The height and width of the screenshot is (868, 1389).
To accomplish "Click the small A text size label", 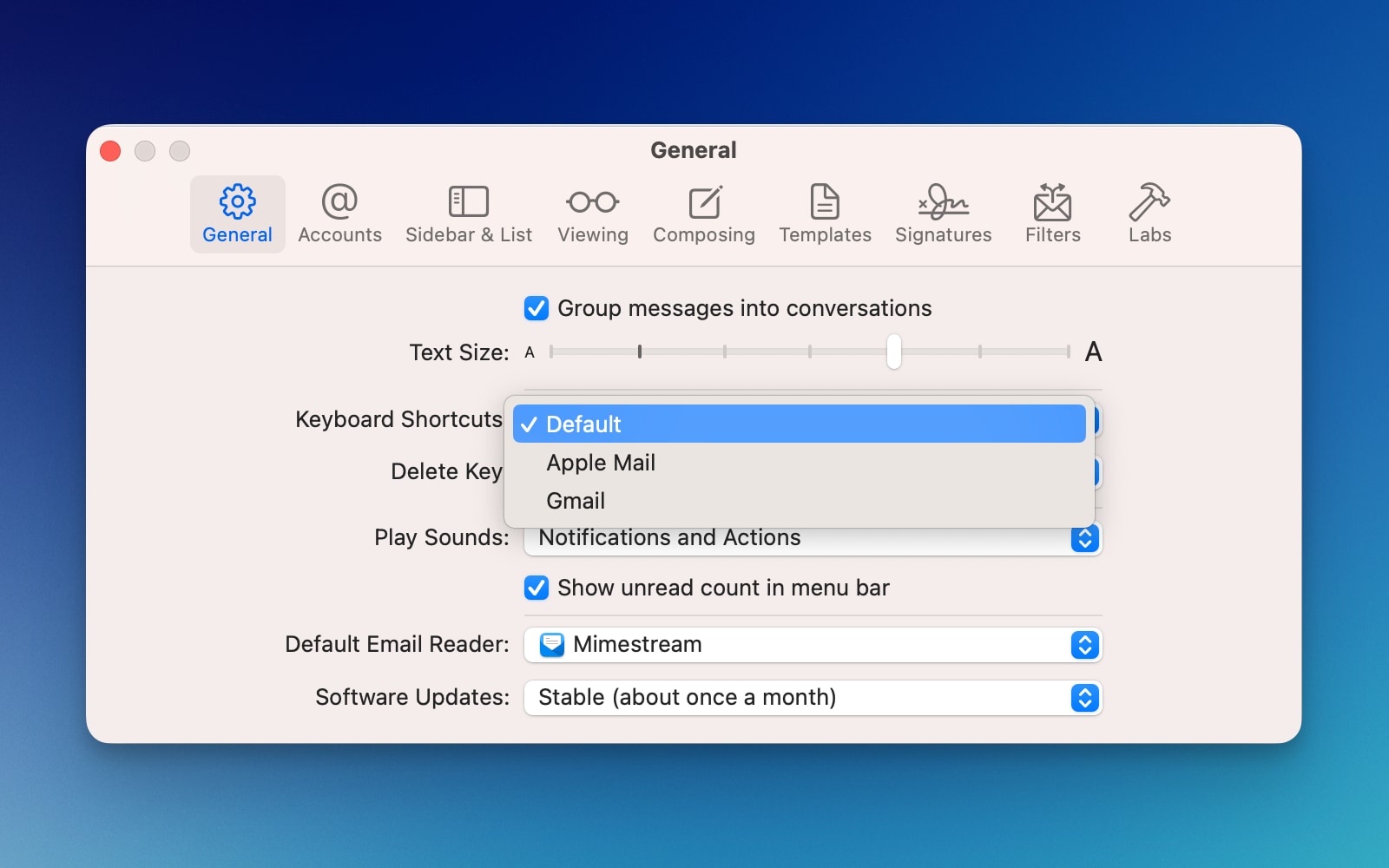I will (530, 352).
